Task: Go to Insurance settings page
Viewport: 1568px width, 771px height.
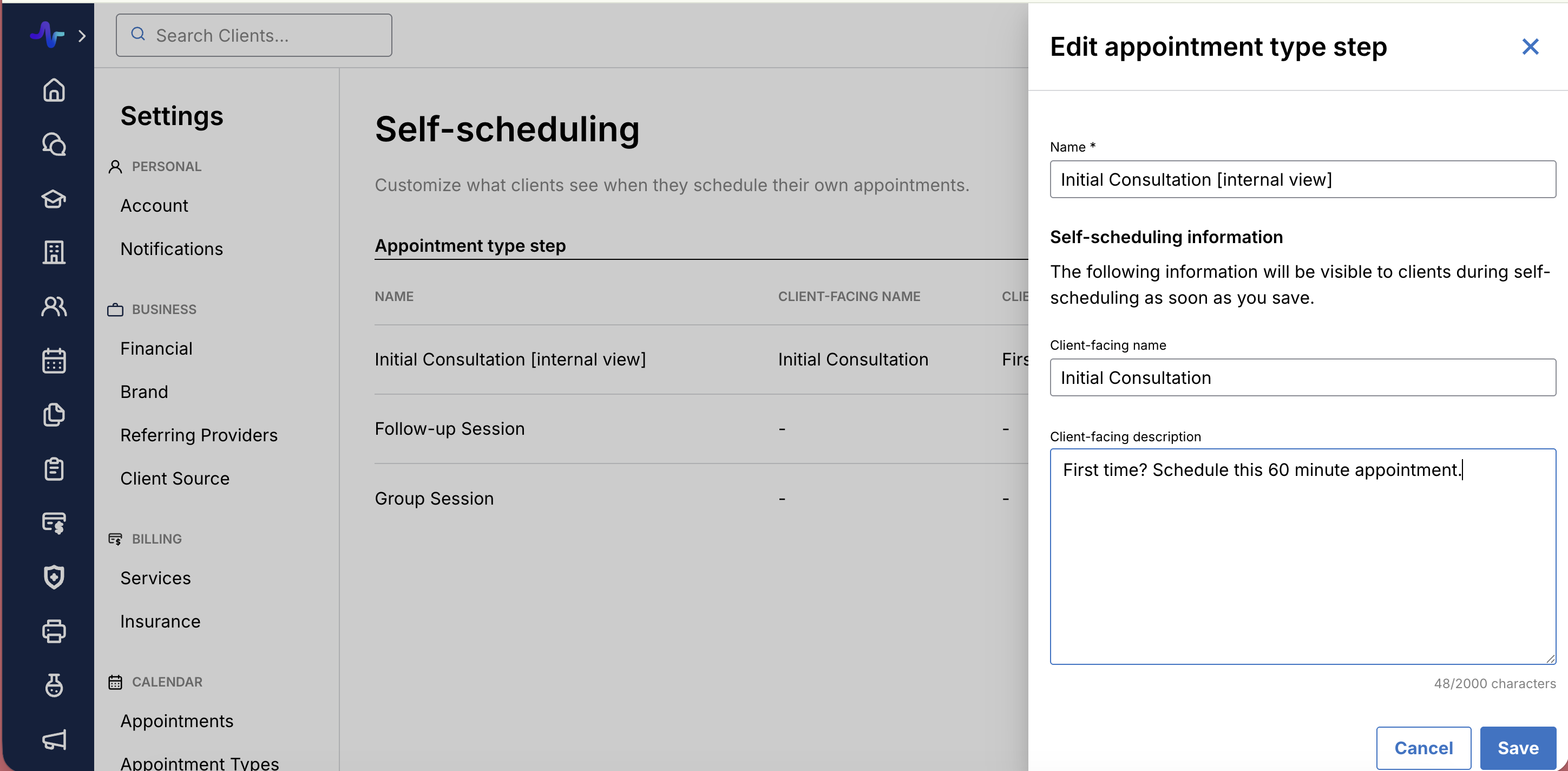Action: (160, 621)
